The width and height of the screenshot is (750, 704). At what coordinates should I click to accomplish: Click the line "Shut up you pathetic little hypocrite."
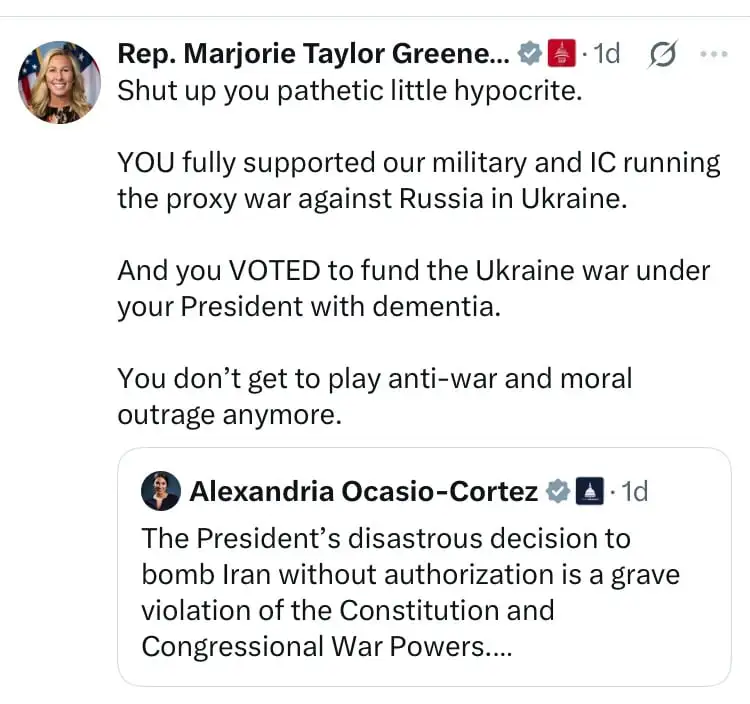349,90
